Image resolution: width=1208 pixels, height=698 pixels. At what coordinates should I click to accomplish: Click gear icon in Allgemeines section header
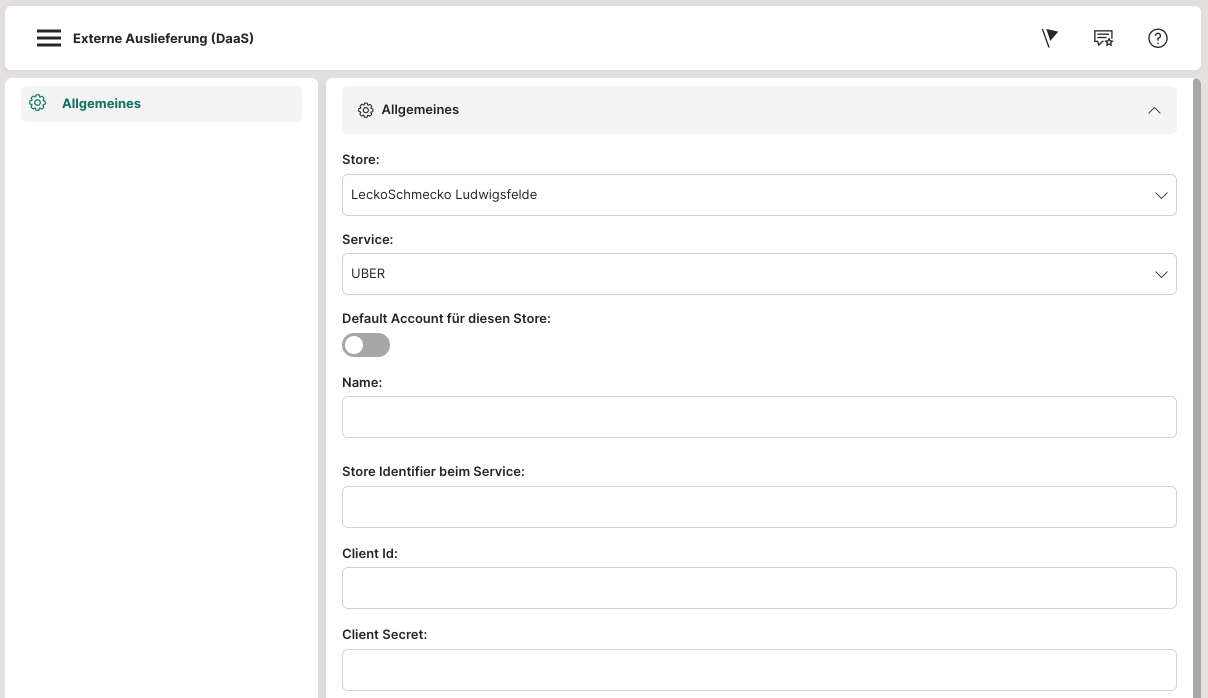[x=366, y=110]
